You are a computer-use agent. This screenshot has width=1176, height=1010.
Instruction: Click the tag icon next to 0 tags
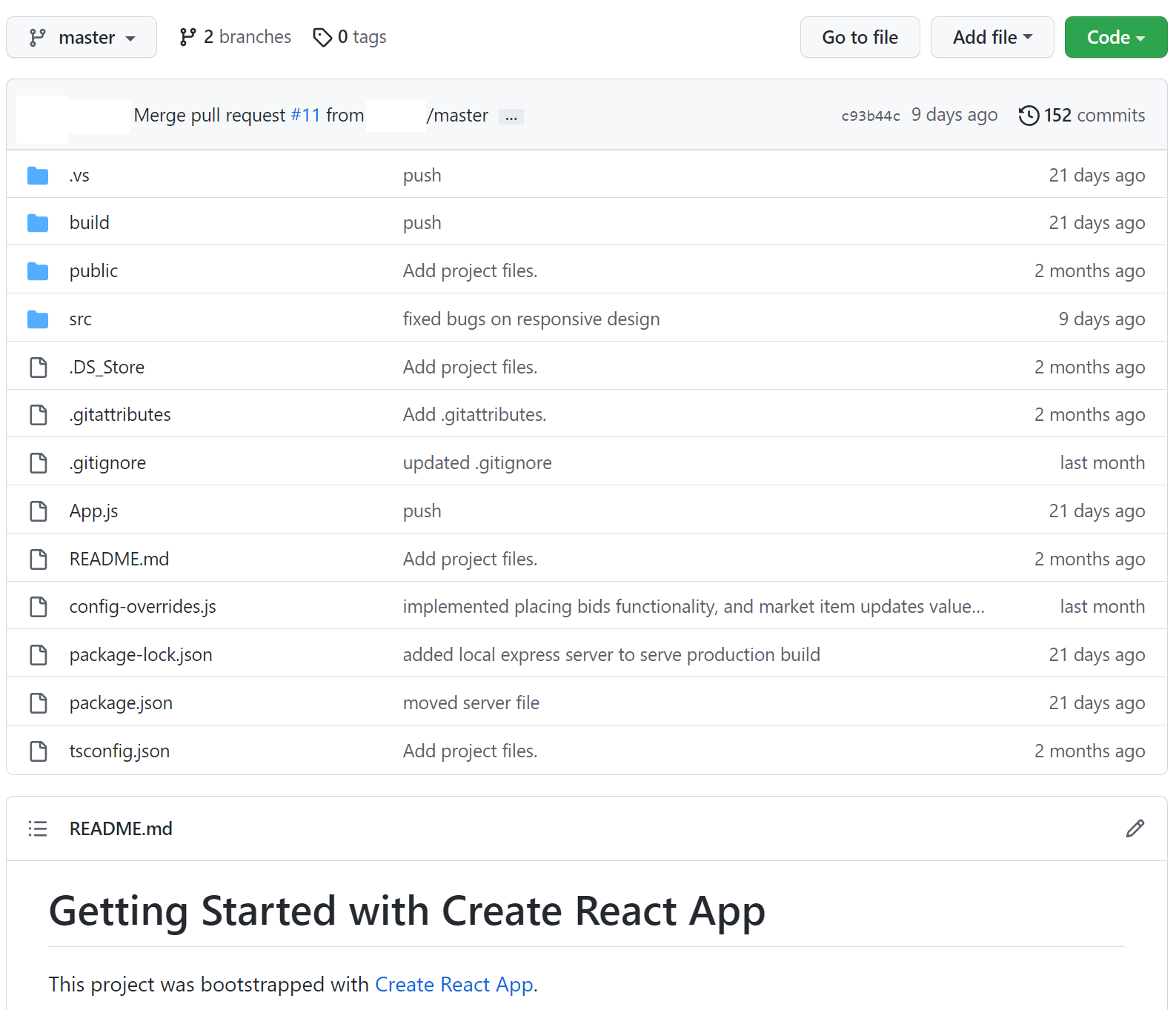point(322,37)
